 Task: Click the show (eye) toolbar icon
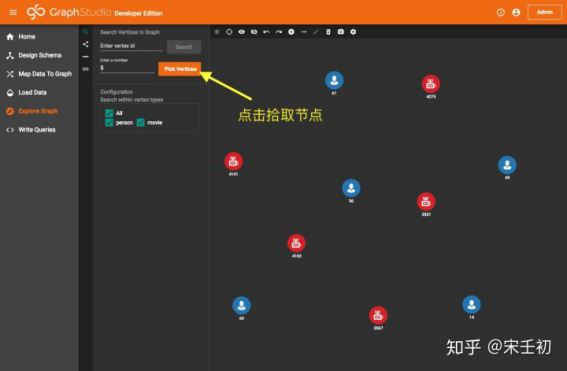pos(242,32)
